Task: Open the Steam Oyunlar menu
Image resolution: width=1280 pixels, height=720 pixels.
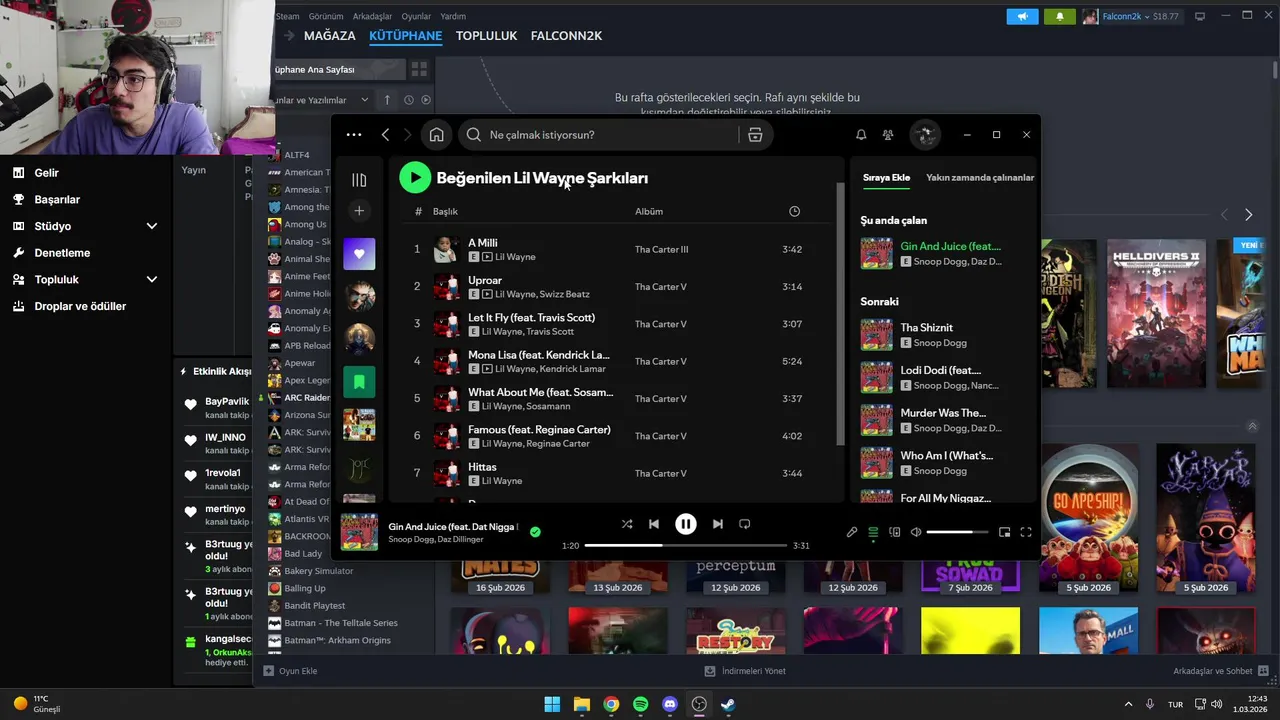Action: click(x=416, y=16)
